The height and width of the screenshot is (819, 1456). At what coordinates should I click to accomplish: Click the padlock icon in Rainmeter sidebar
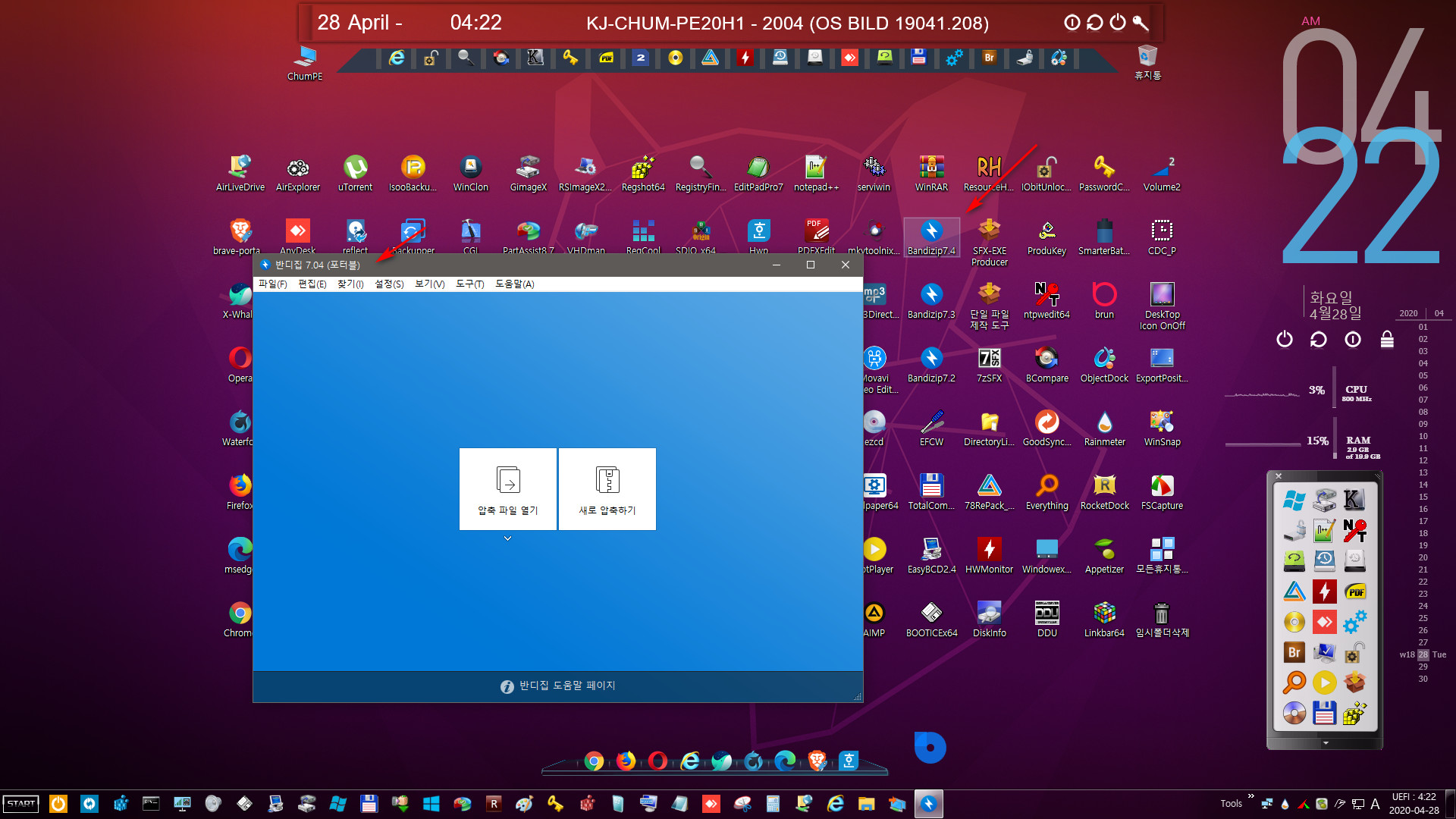pyautogui.click(x=1387, y=339)
